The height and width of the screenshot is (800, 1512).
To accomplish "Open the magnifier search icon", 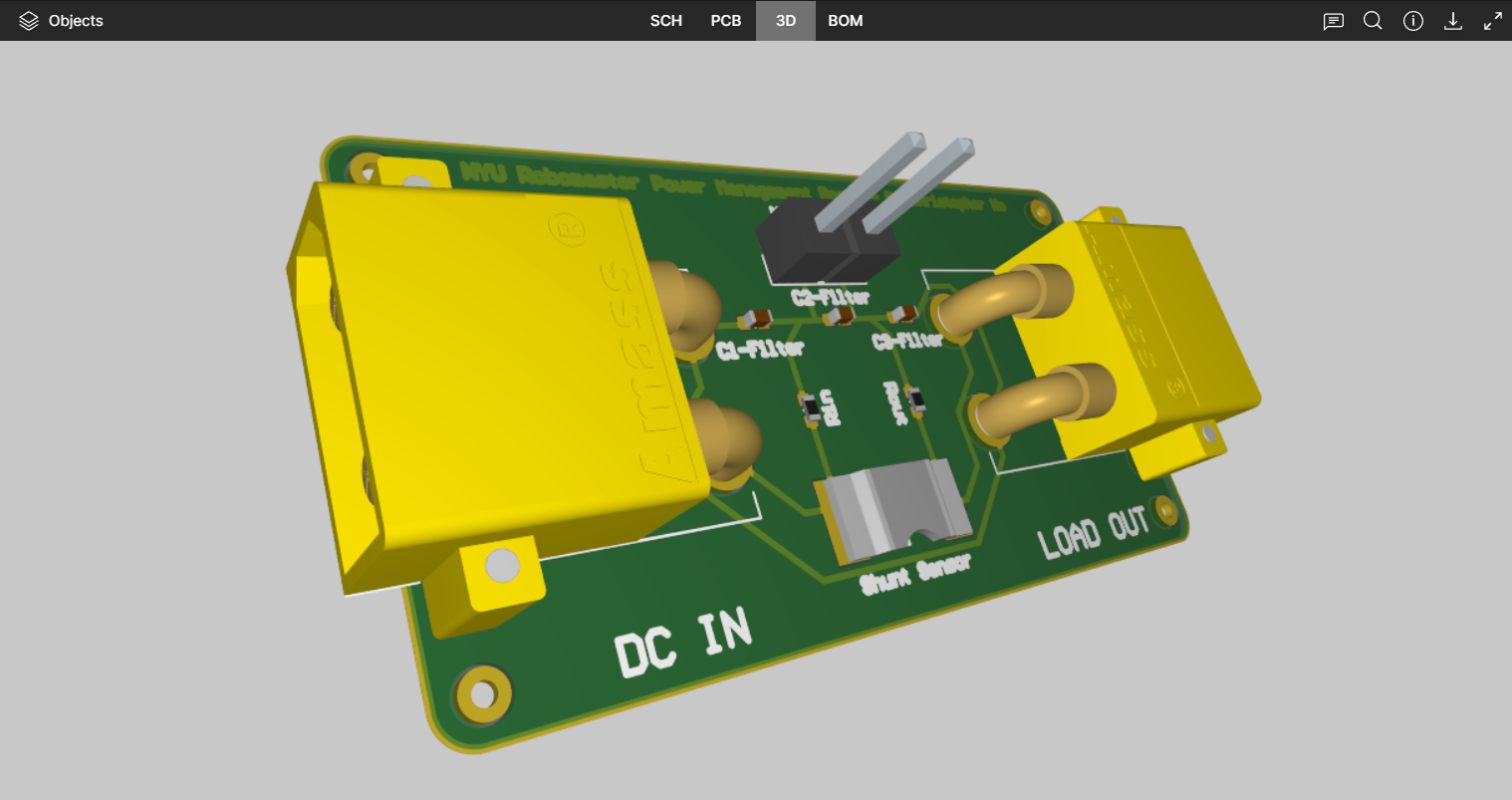I will pos(1373,20).
